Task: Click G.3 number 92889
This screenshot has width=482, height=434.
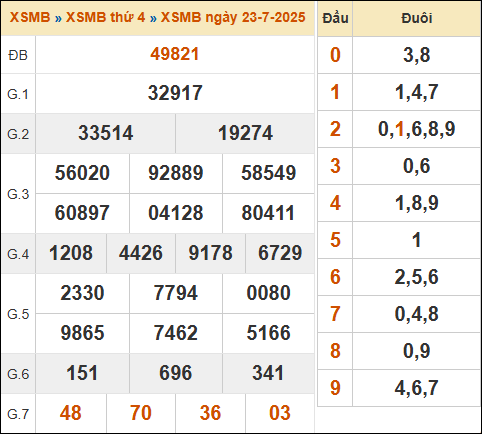Action: [x=176, y=173]
